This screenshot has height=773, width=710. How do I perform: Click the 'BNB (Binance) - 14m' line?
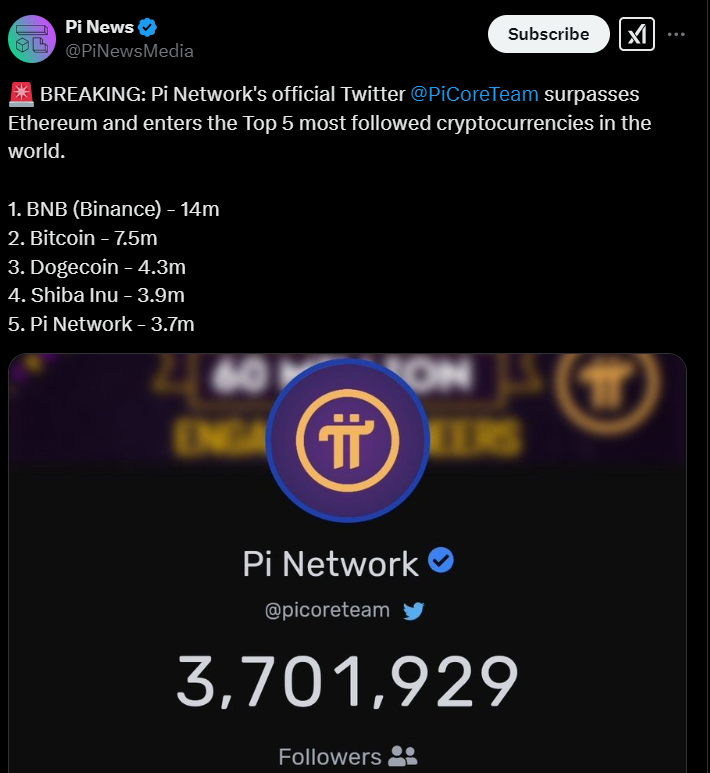(x=113, y=209)
